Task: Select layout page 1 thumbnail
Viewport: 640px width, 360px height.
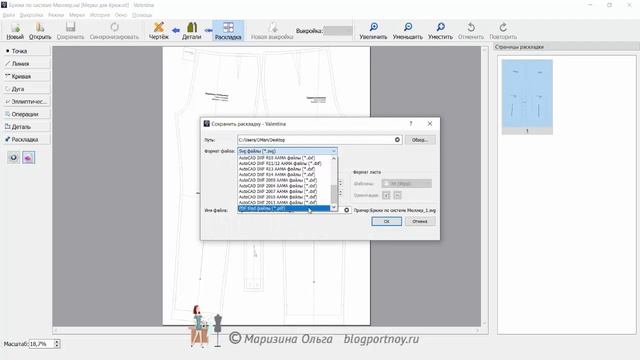Action: [527, 97]
